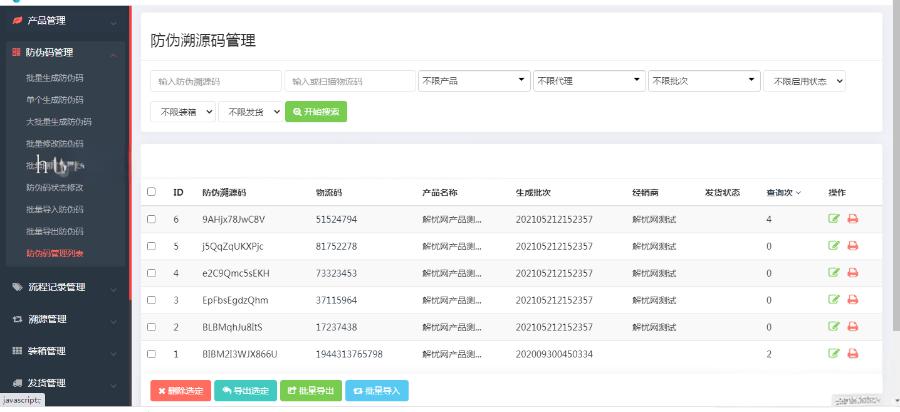
Task: Edit the EpFbsEgdzQhm record
Action: tap(833, 300)
